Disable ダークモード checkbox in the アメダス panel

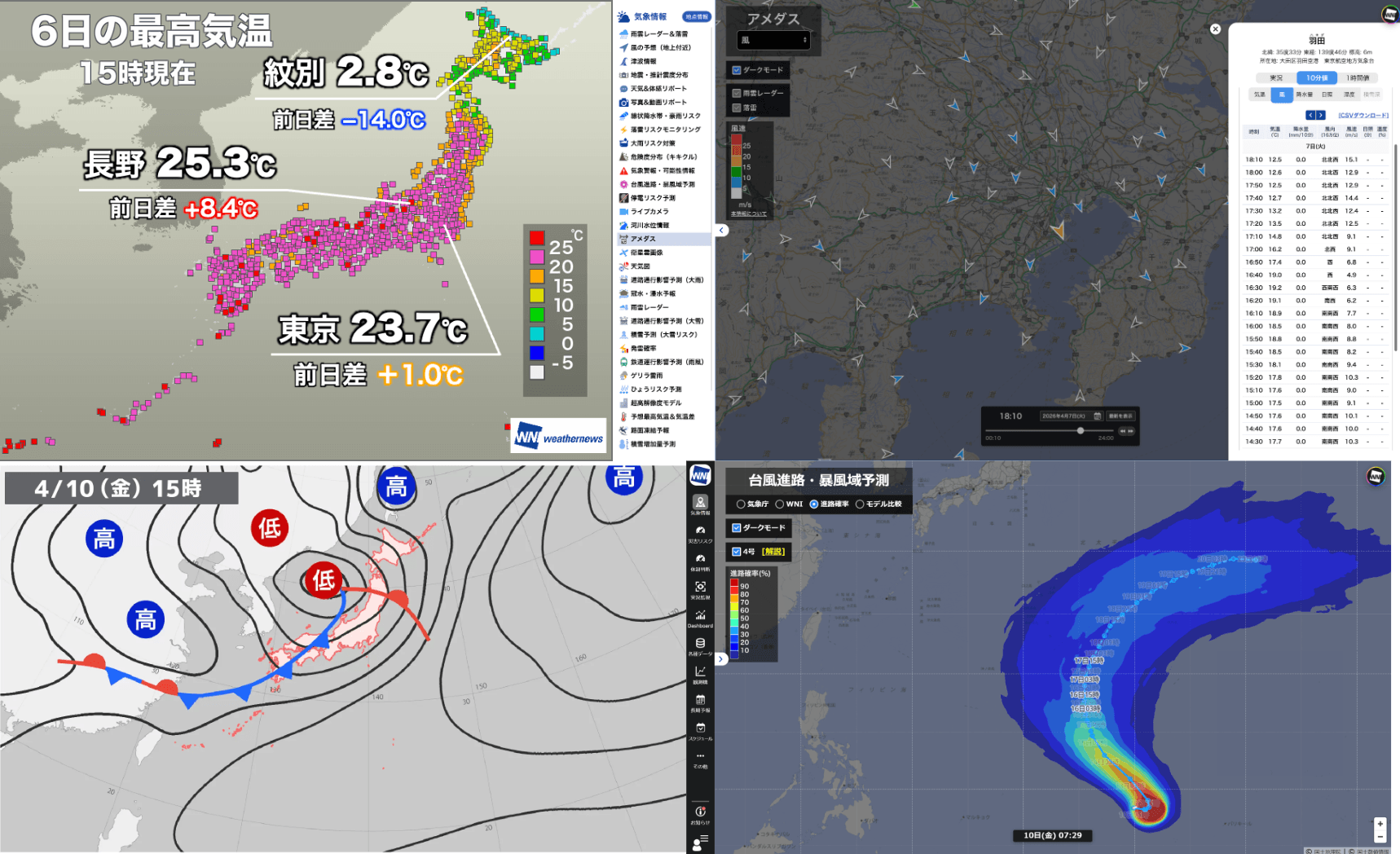(x=737, y=70)
